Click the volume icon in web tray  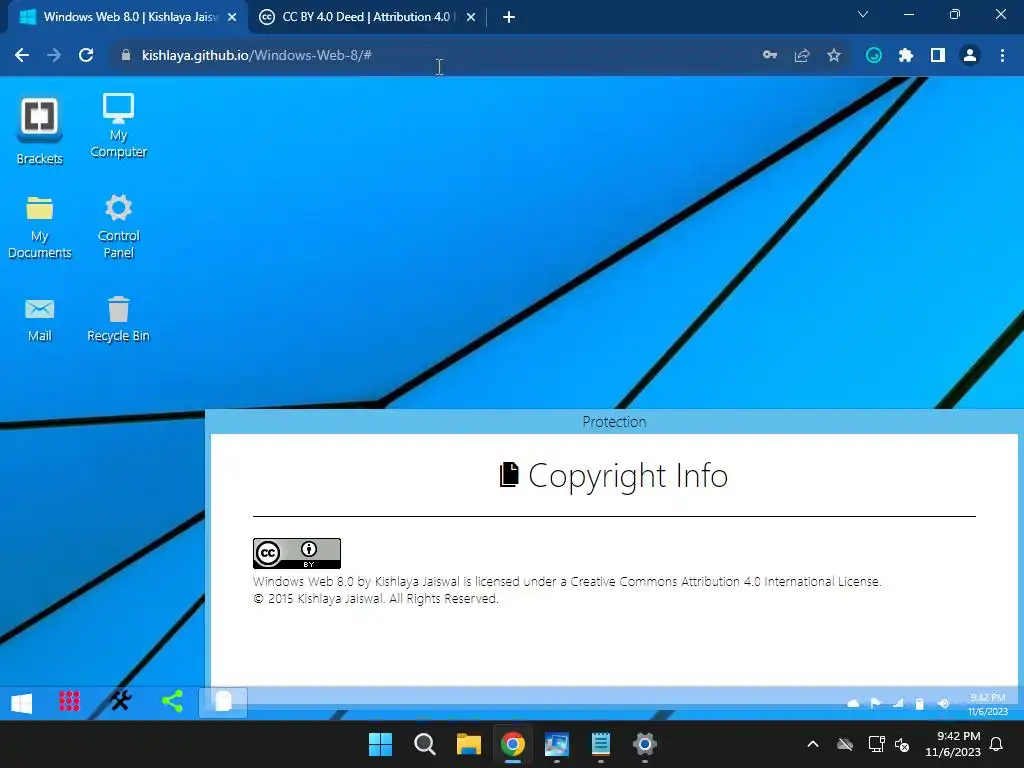click(x=943, y=703)
